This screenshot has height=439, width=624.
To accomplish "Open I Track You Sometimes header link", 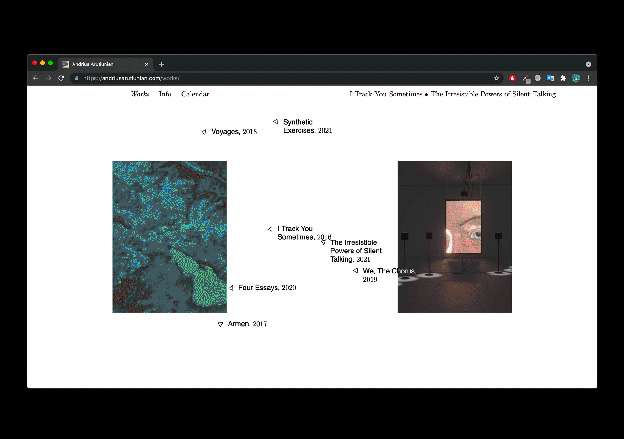I will pyautogui.click(x=385, y=94).
